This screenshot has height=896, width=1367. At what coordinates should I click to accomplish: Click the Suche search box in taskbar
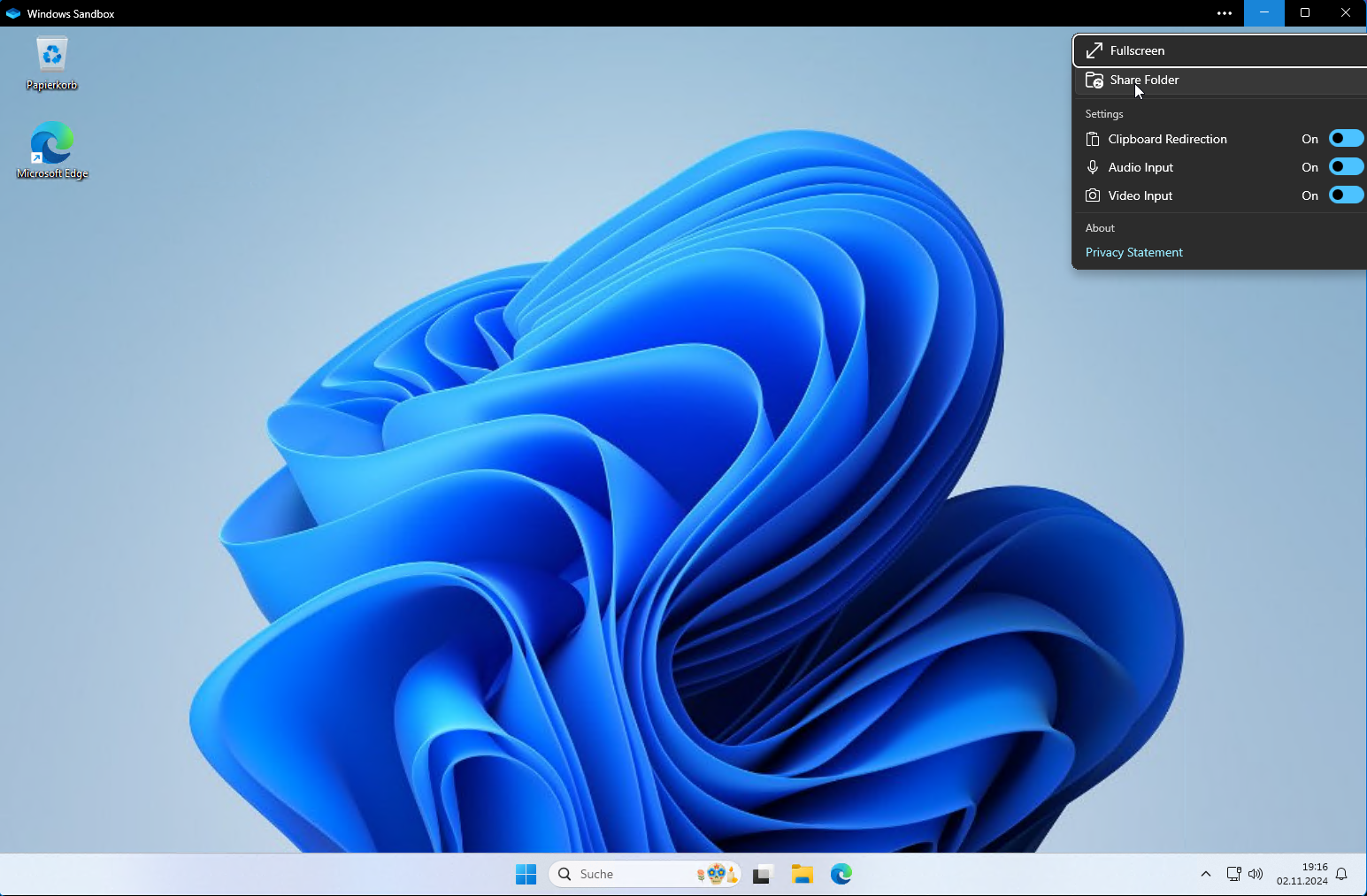tap(645, 874)
